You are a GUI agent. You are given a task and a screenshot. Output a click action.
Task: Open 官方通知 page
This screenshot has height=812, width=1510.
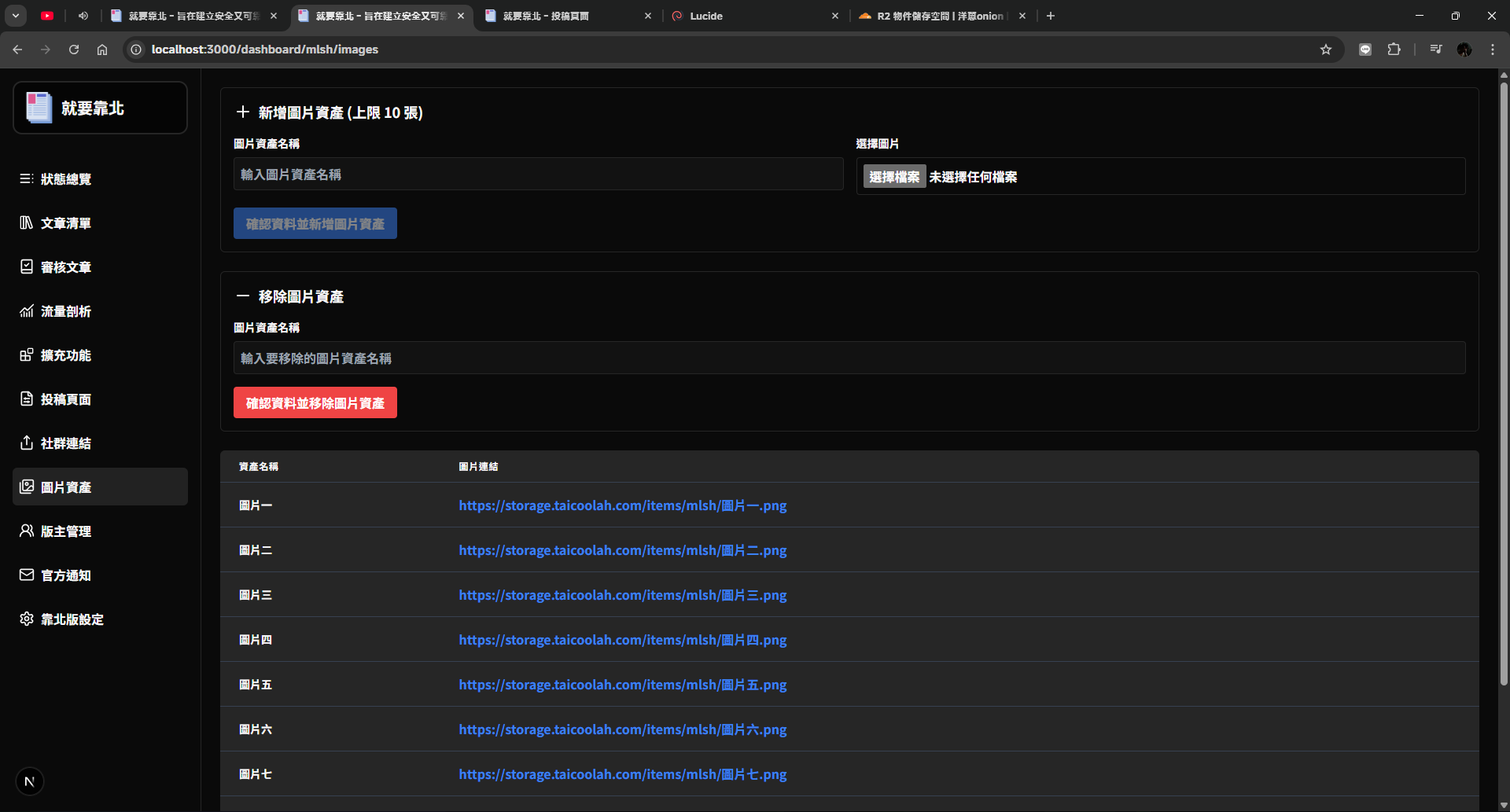pyautogui.click(x=100, y=575)
